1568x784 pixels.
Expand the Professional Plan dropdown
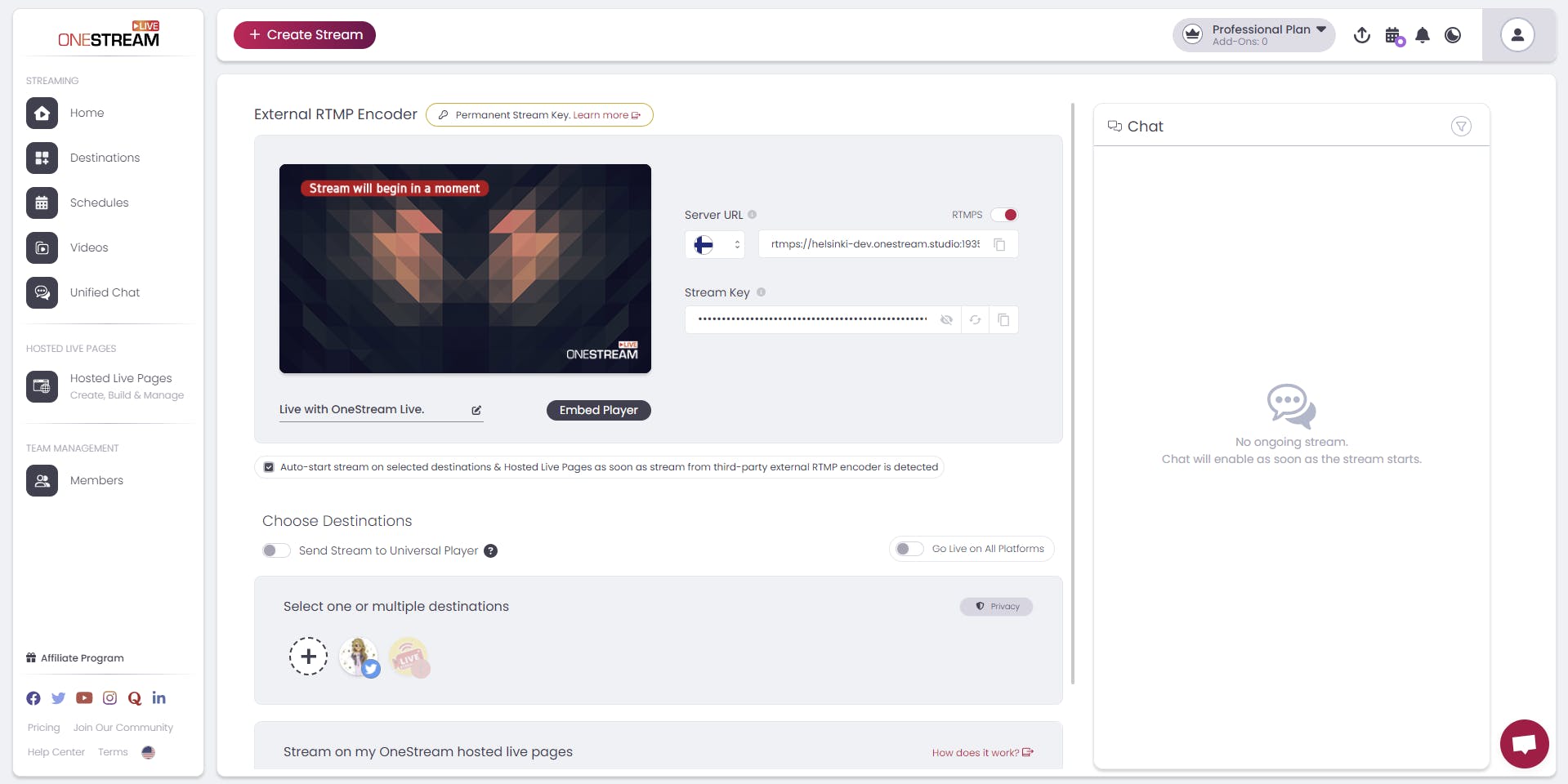tap(1253, 35)
